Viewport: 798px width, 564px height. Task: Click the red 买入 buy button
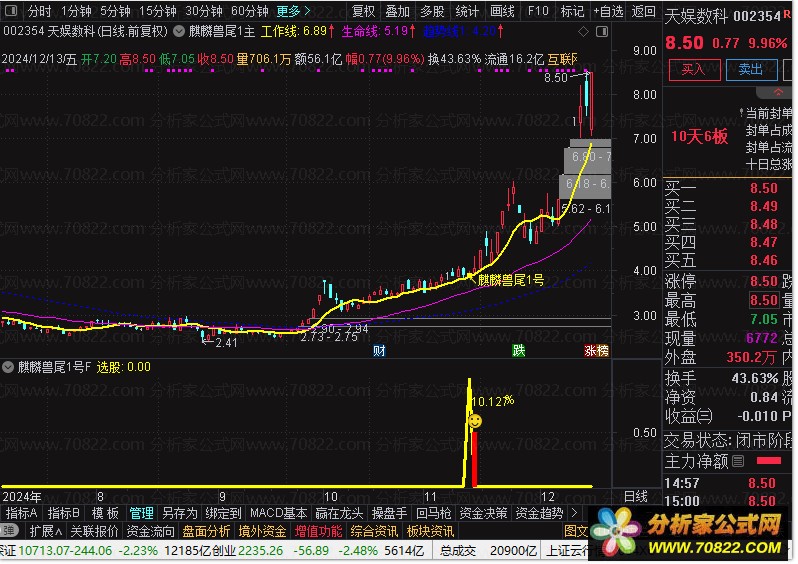click(x=694, y=70)
